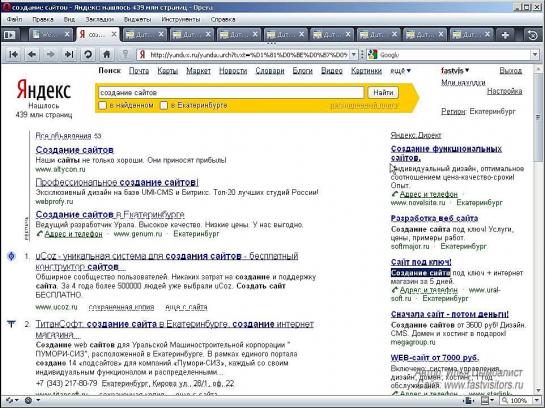Switch to the Yandex 'соз...' tab
The image size is (545, 408).
pyautogui.click(x=95, y=34)
